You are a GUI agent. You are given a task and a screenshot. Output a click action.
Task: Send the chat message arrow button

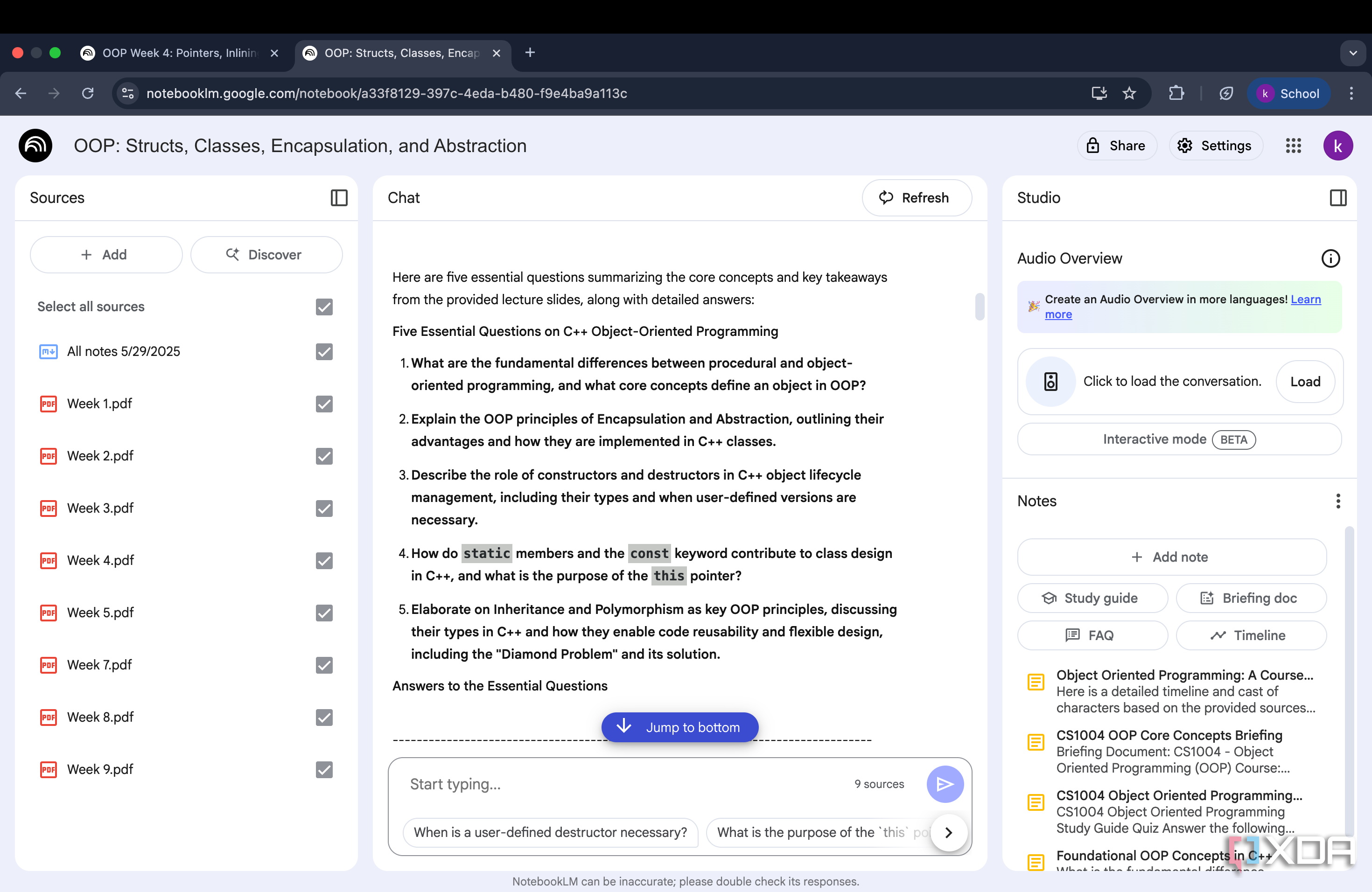tap(945, 784)
